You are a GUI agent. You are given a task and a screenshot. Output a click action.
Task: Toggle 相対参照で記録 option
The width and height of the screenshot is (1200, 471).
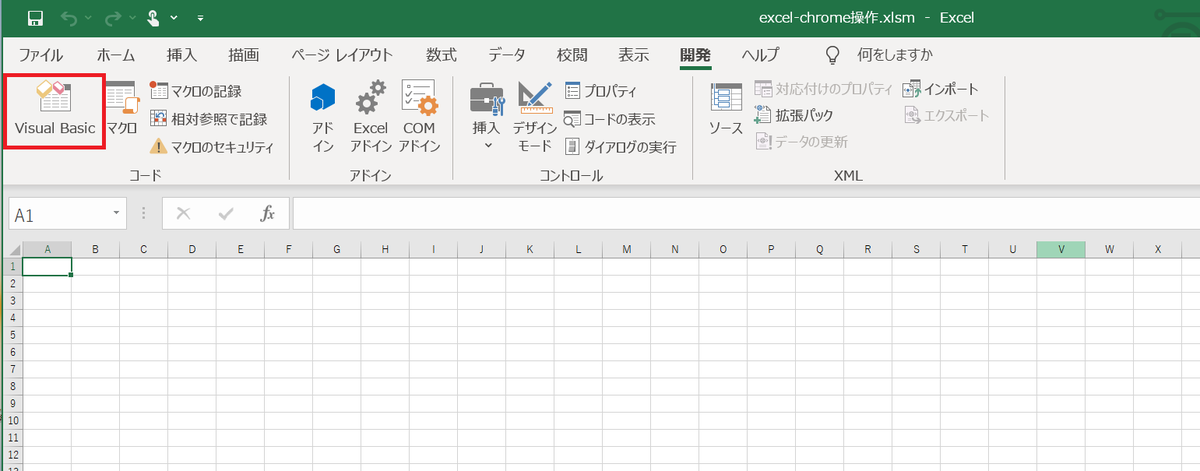click(208, 119)
